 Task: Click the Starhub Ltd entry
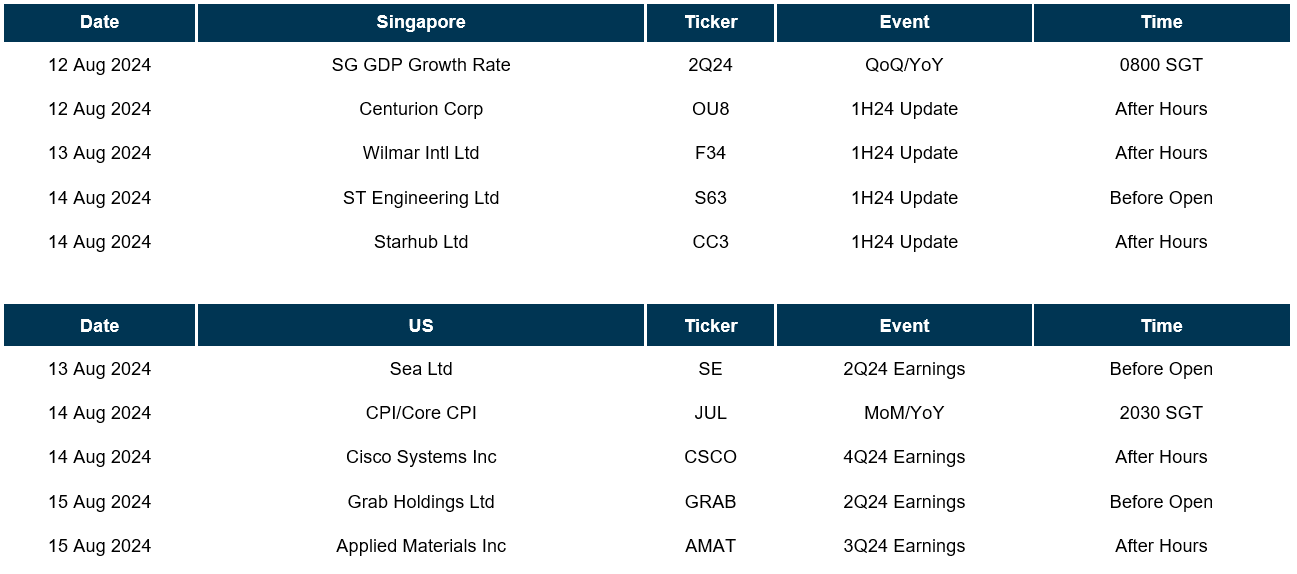coord(421,242)
